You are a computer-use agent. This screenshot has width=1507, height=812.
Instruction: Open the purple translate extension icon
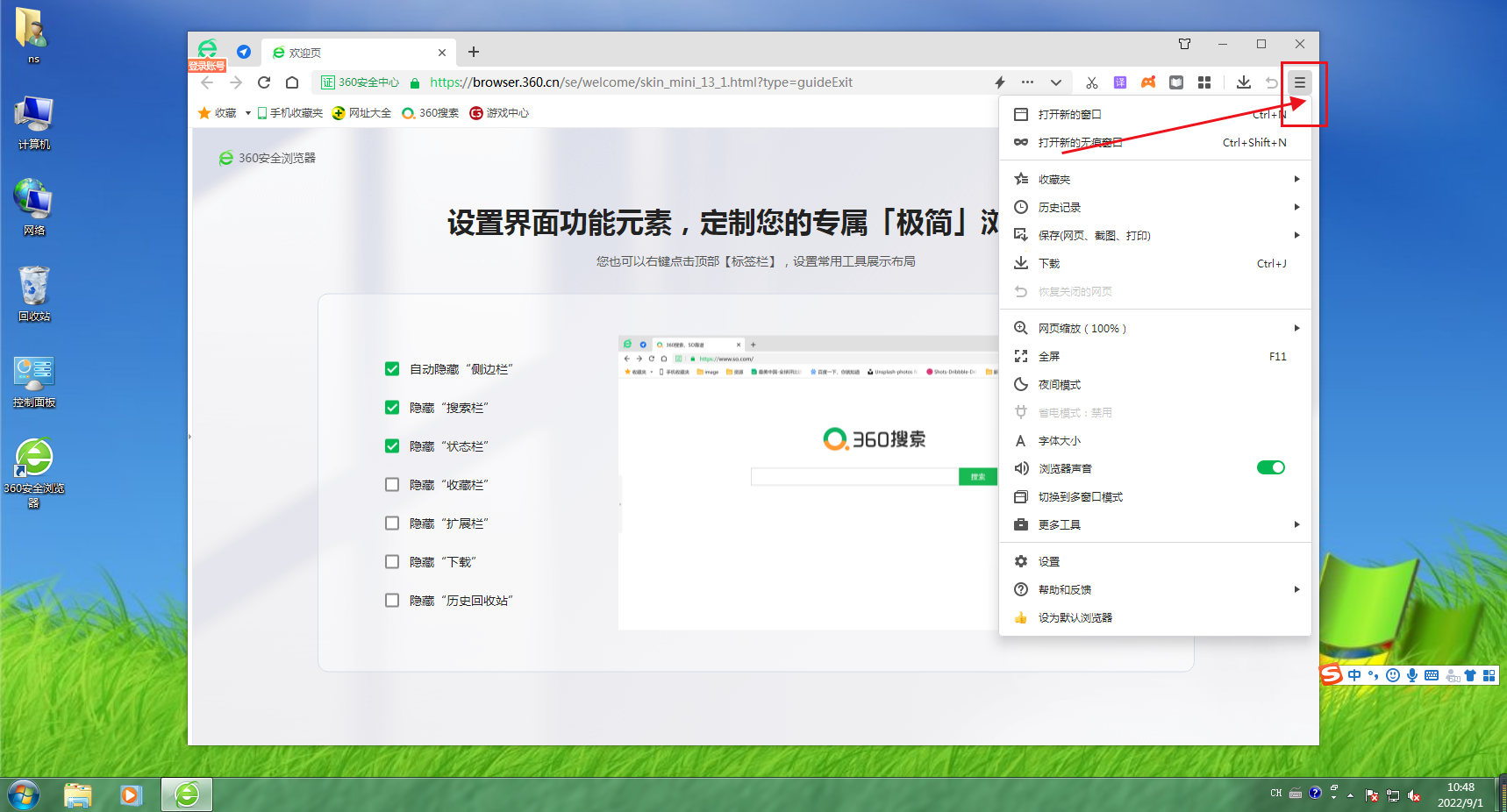coord(1120,82)
